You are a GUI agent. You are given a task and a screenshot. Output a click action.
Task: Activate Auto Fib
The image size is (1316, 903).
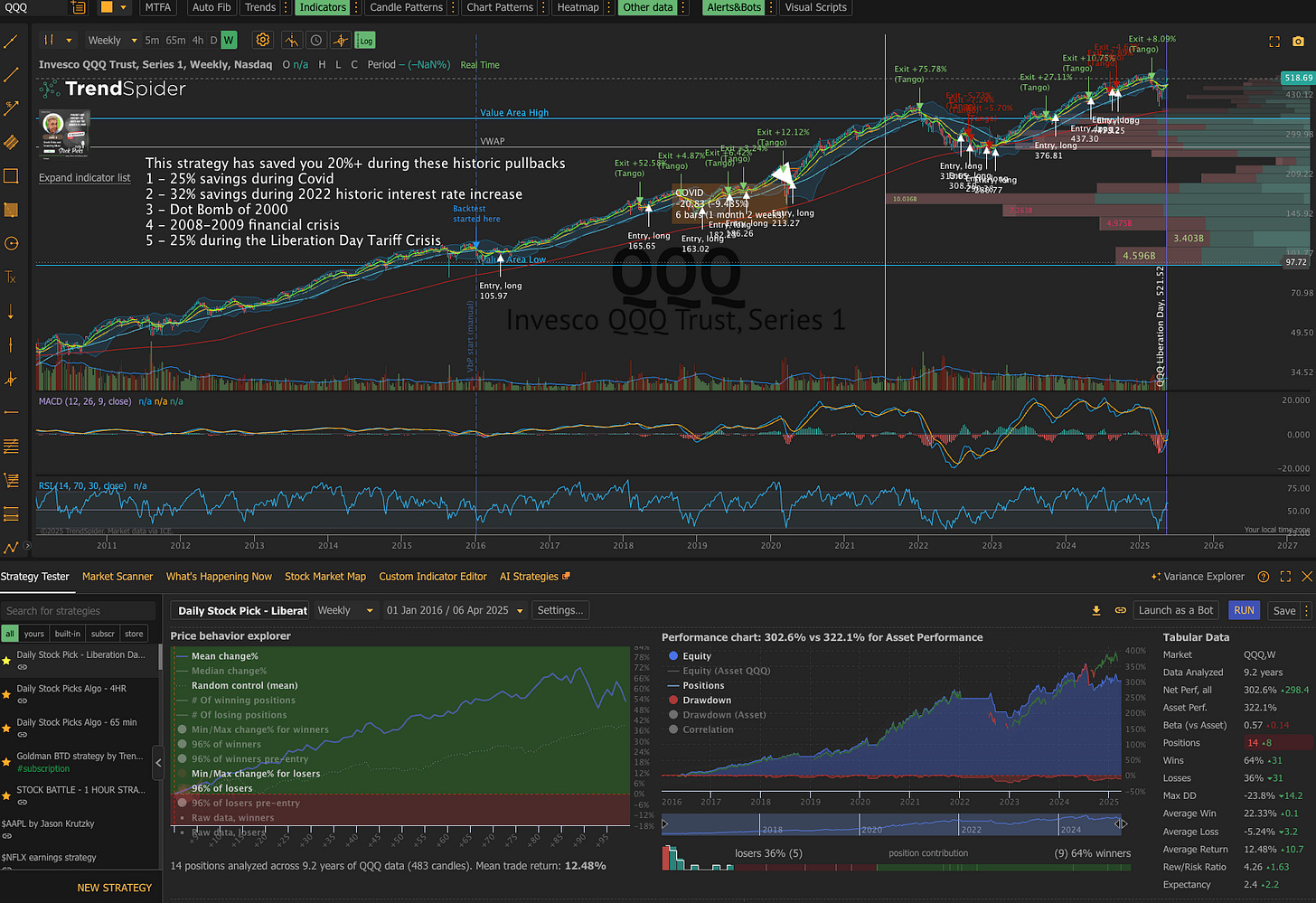coord(211,7)
